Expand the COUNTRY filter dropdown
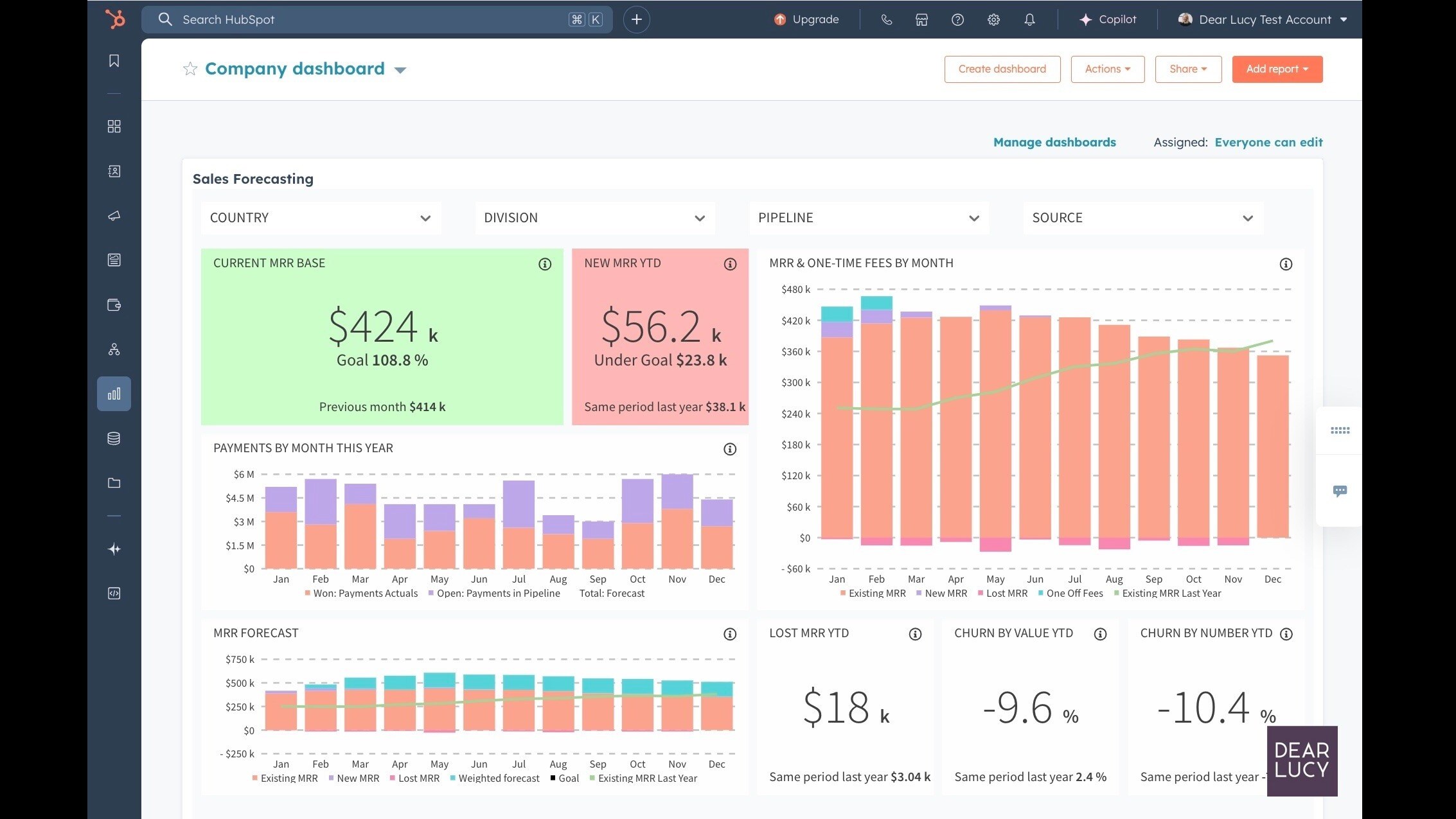Image resolution: width=1456 pixels, height=819 pixels. (321, 218)
